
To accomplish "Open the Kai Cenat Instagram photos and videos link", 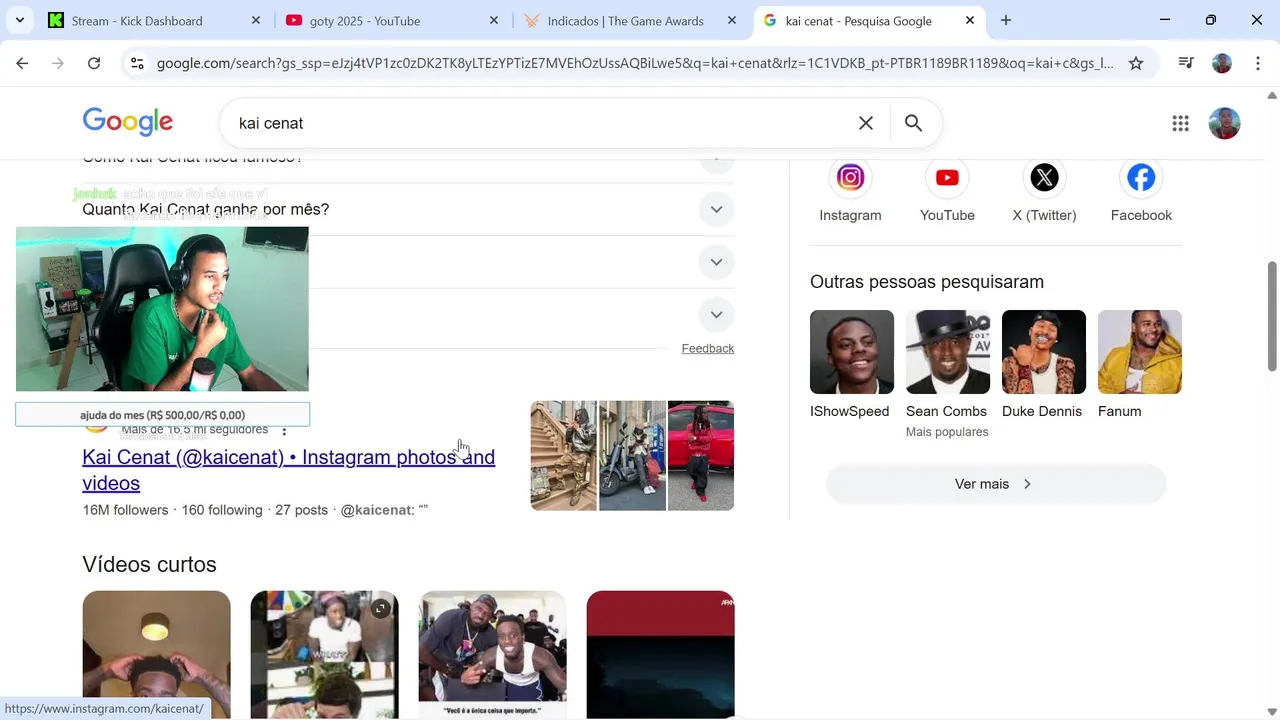I will click(x=289, y=470).
